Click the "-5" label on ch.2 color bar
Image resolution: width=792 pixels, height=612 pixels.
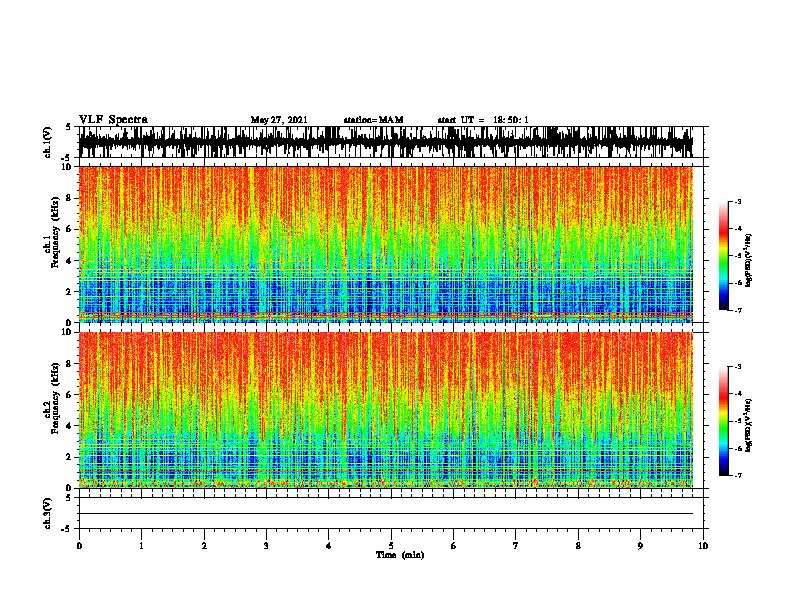(738, 421)
